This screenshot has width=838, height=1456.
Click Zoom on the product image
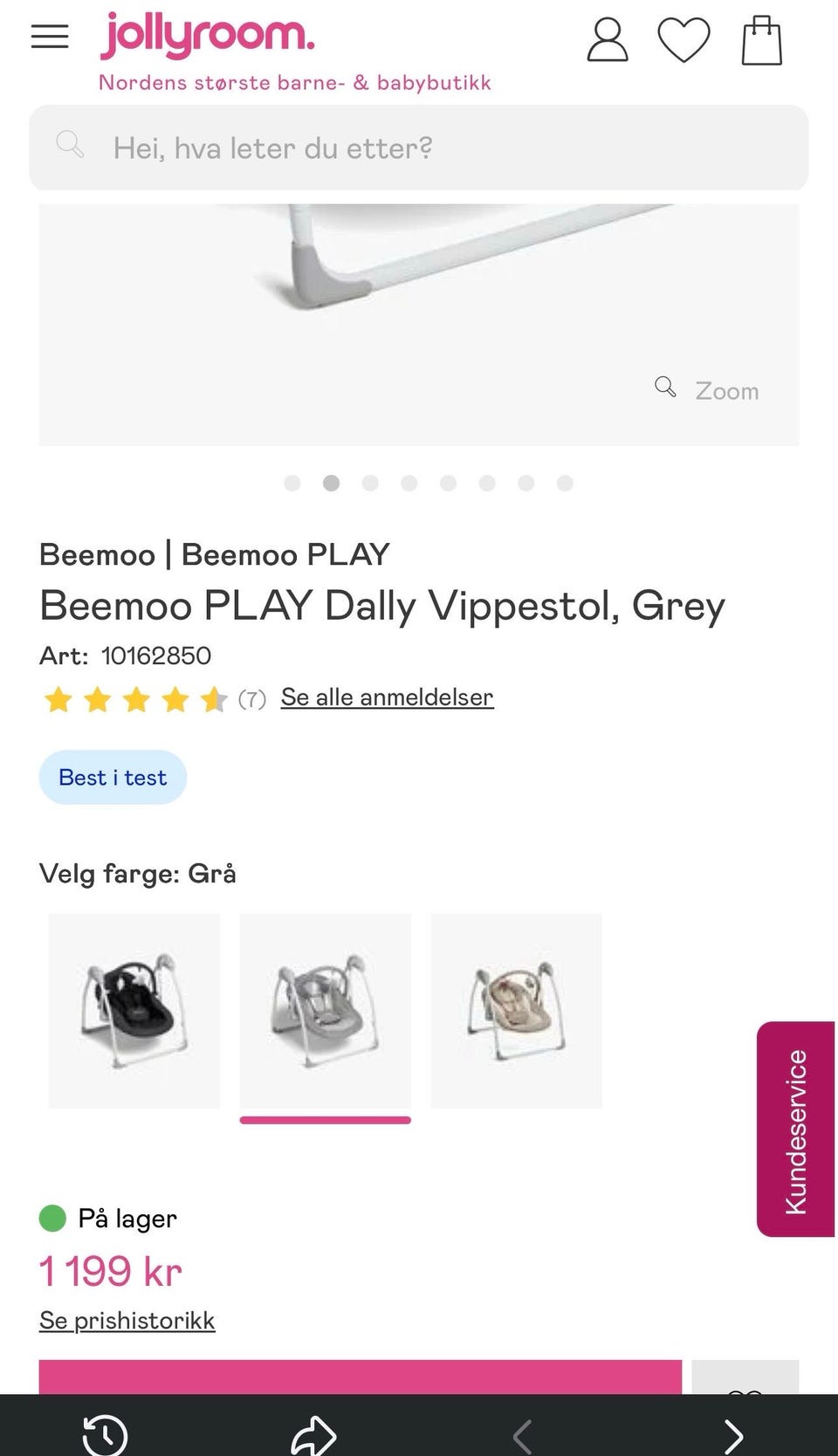pyautogui.click(x=708, y=389)
